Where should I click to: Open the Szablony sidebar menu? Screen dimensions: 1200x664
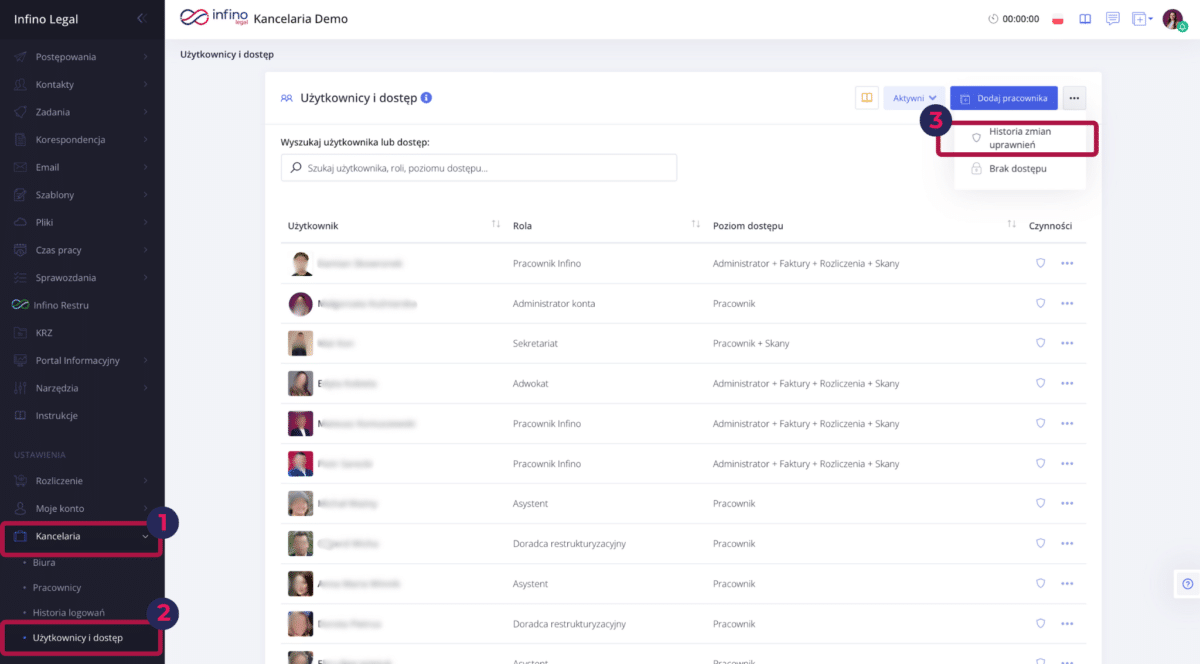coord(82,195)
